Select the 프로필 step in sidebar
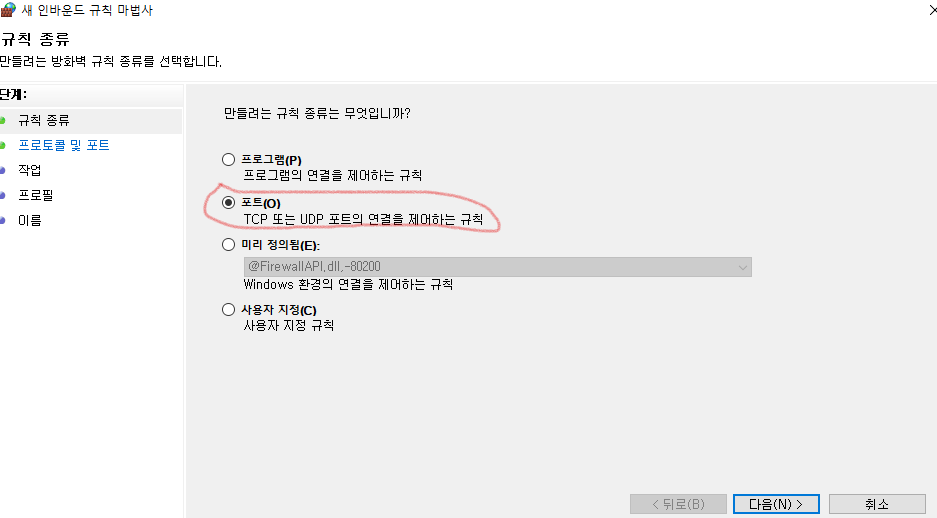This screenshot has height=518, width=937. point(36,195)
